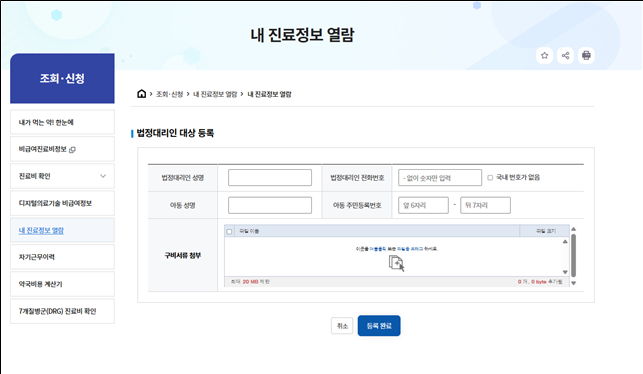The height and width of the screenshot is (374, 643).
Task: Click inner file list scroll up arrow
Action: pos(565,242)
